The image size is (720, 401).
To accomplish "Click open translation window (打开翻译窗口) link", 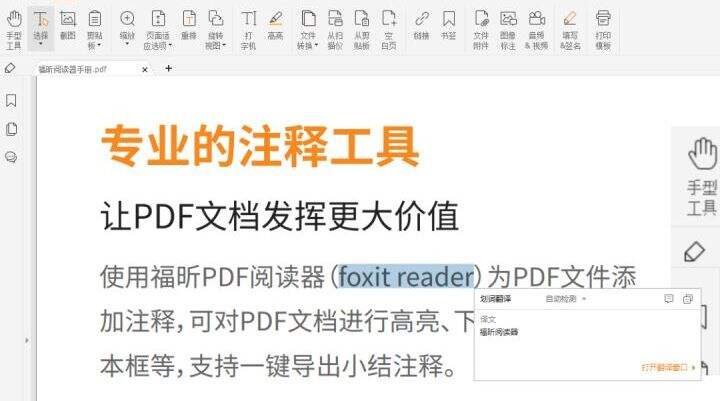I will tap(667, 367).
